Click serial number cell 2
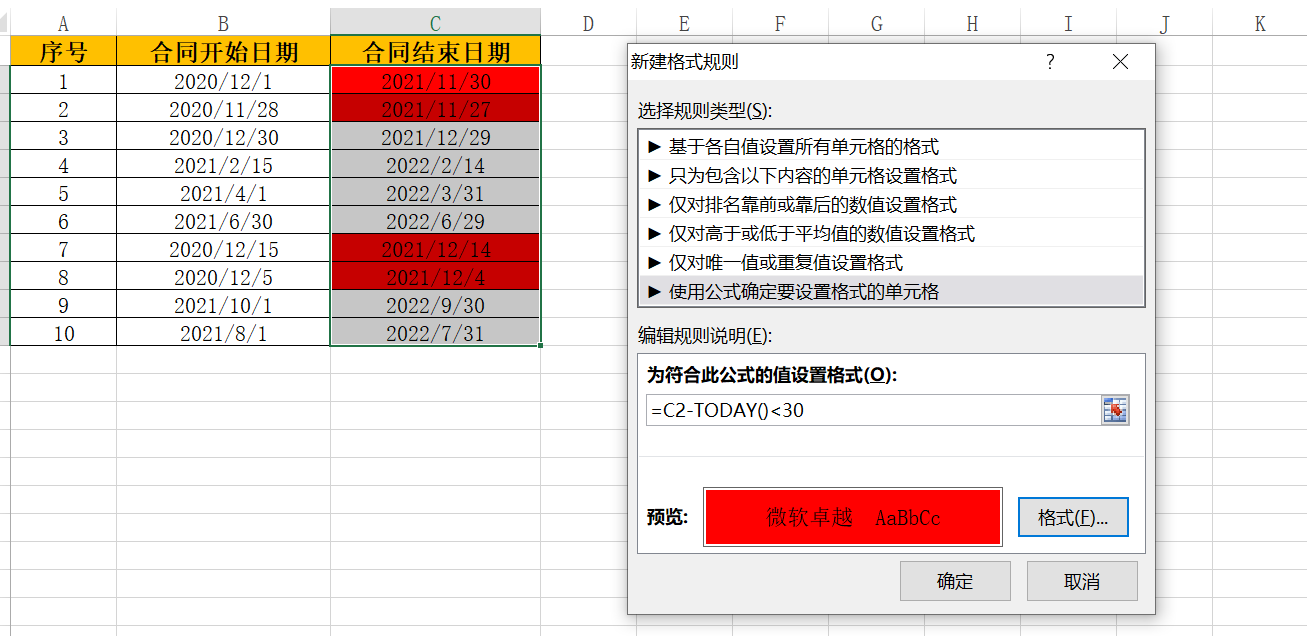The width and height of the screenshot is (1307, 636). 63,109
